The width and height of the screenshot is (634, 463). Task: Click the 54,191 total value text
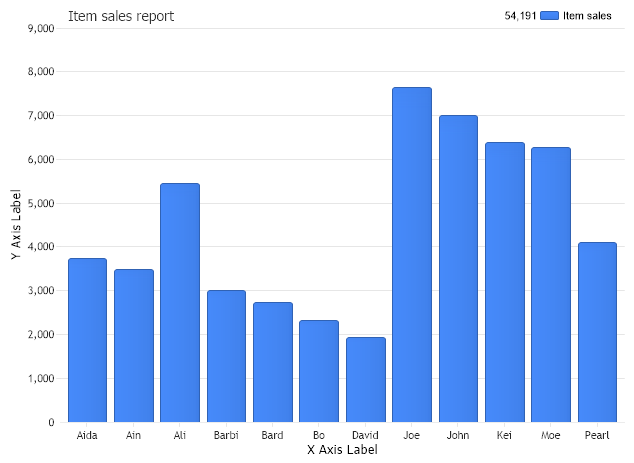pos(518,16)
